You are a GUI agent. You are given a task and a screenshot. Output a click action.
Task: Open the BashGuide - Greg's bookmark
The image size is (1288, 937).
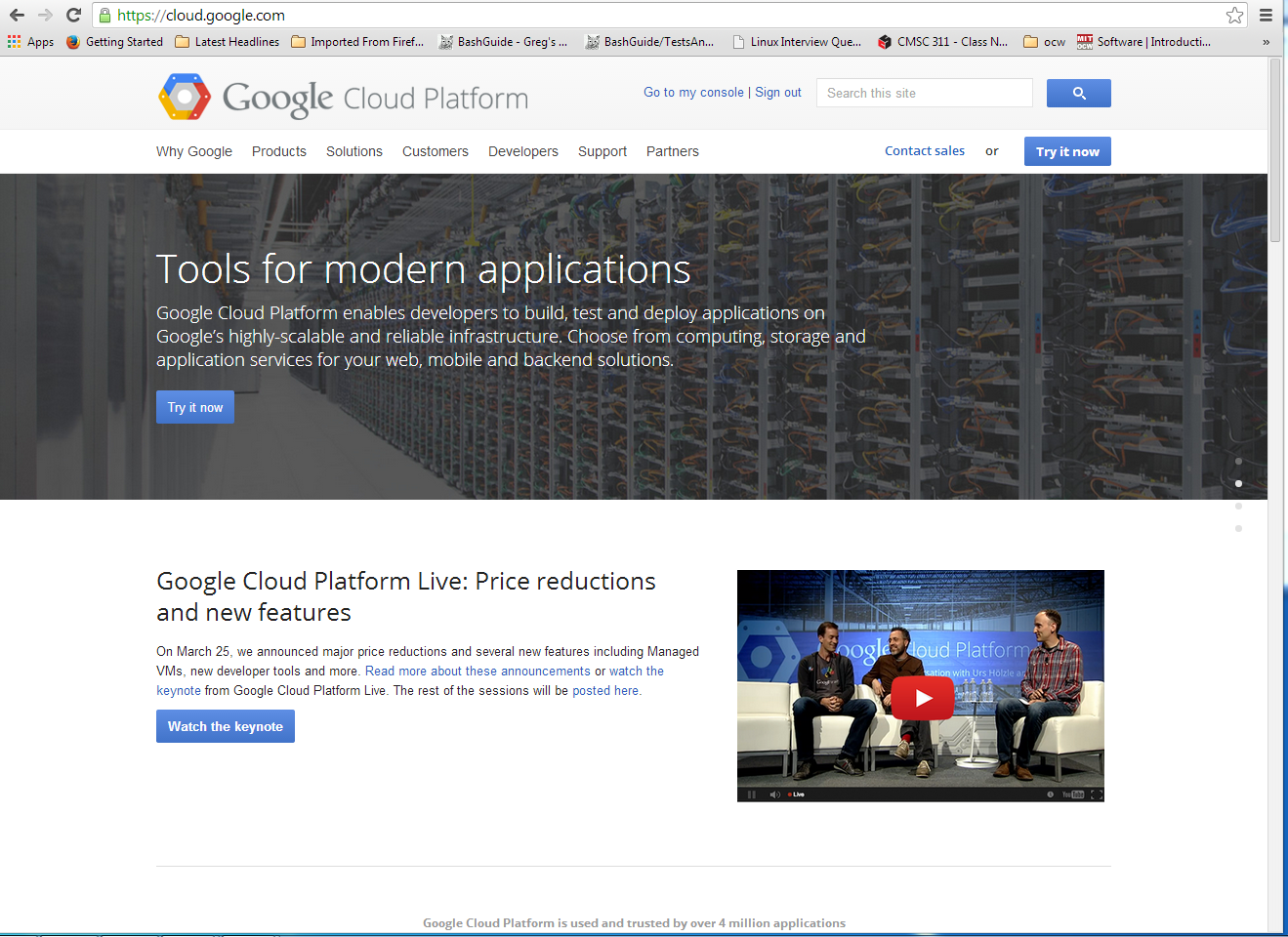tap(503, 42)
